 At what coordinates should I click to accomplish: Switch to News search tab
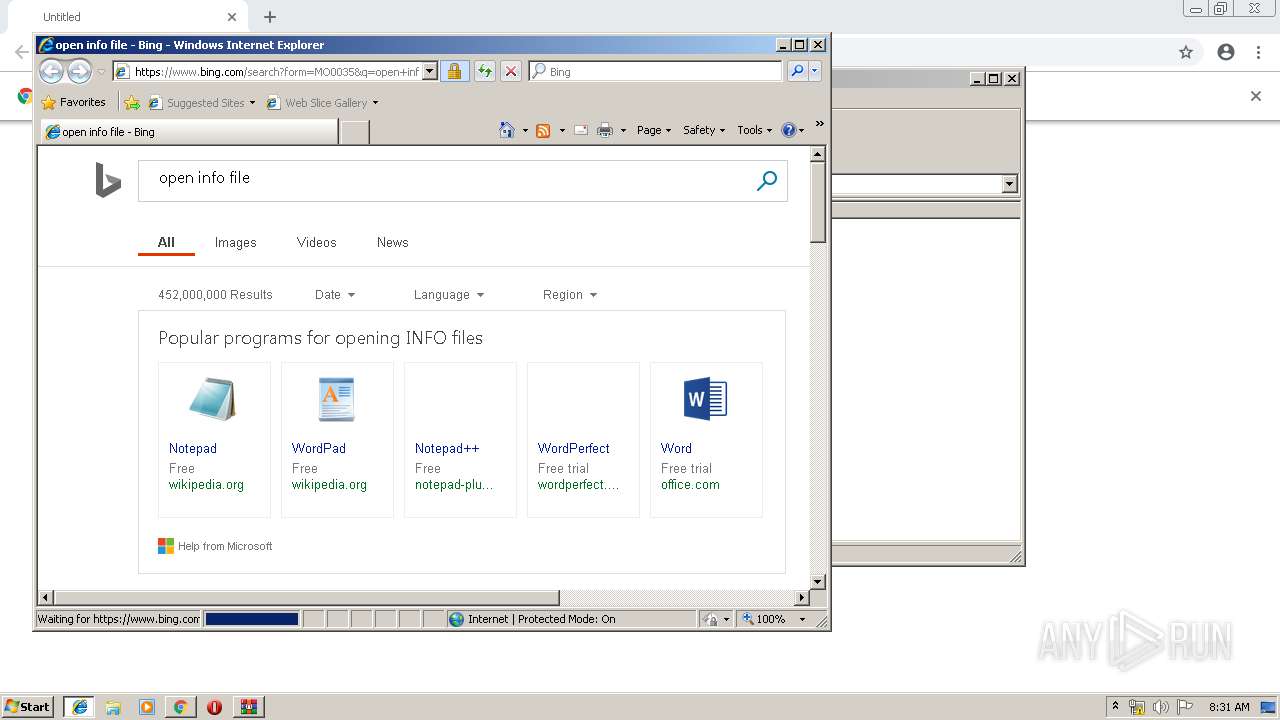tap(392, 242)
